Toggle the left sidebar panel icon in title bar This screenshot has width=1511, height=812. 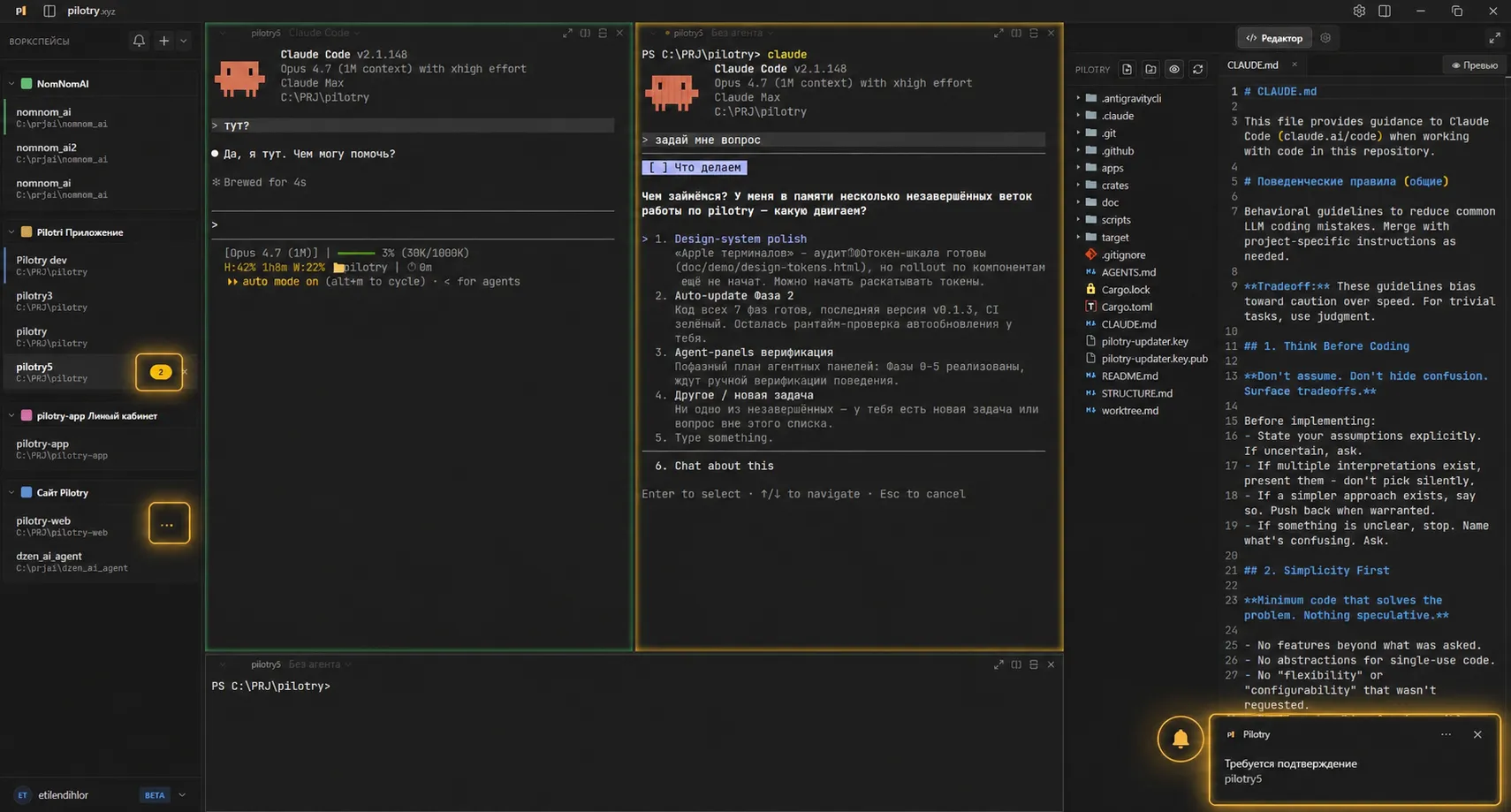point(49,11)
